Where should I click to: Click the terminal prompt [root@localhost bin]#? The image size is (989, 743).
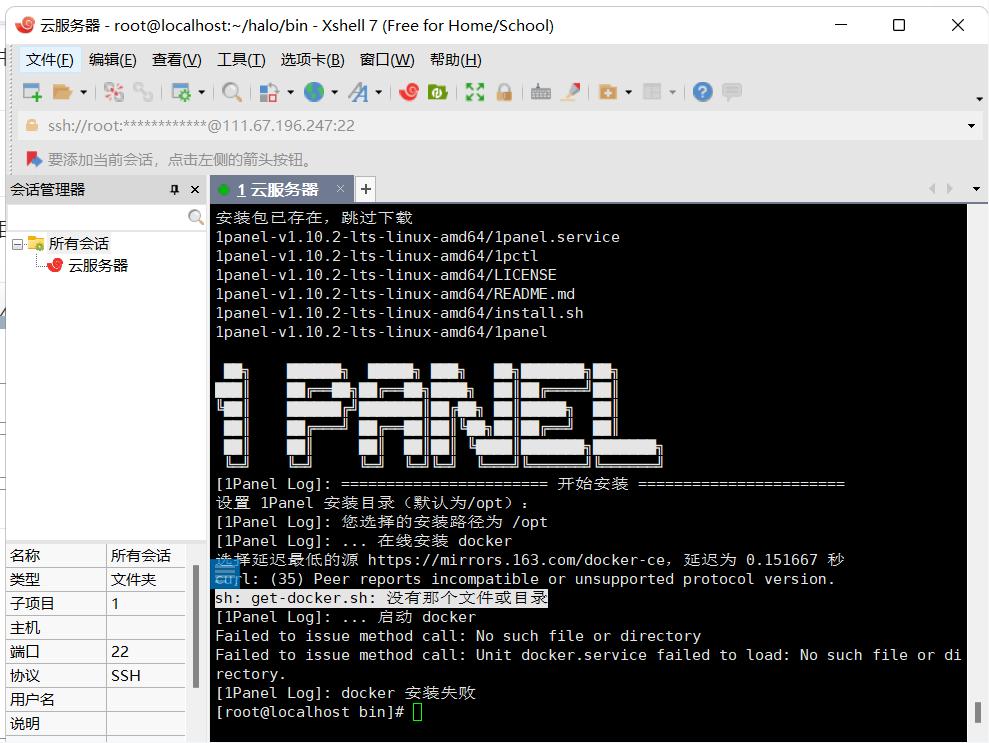(310, 712)
